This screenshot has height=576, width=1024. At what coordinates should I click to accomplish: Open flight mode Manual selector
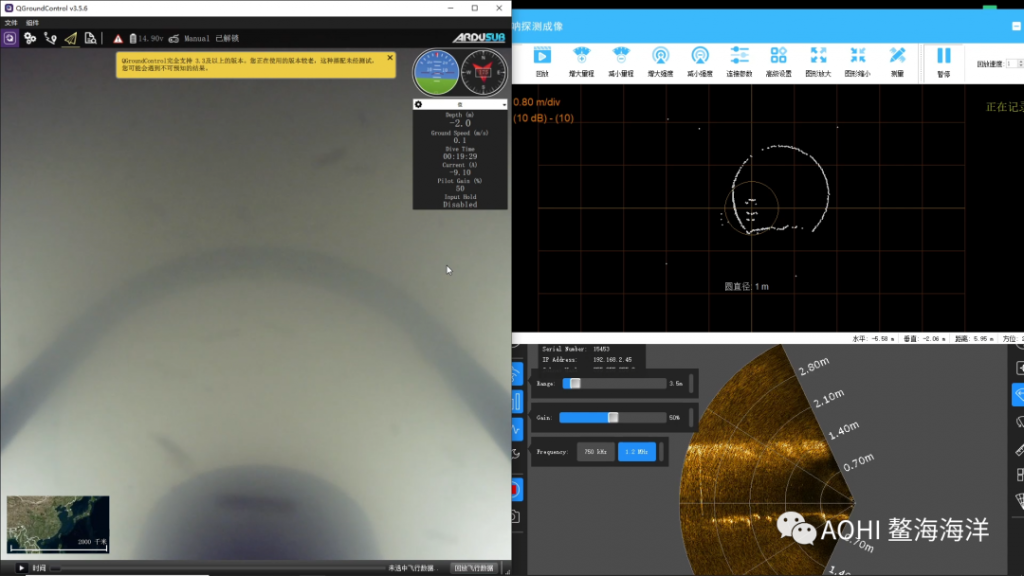(197, 39)
